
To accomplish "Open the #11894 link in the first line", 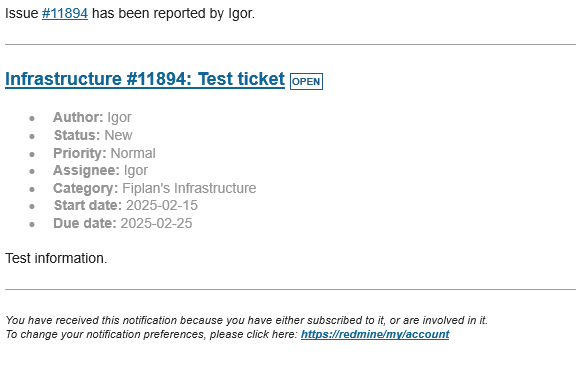I will (65, 14).
